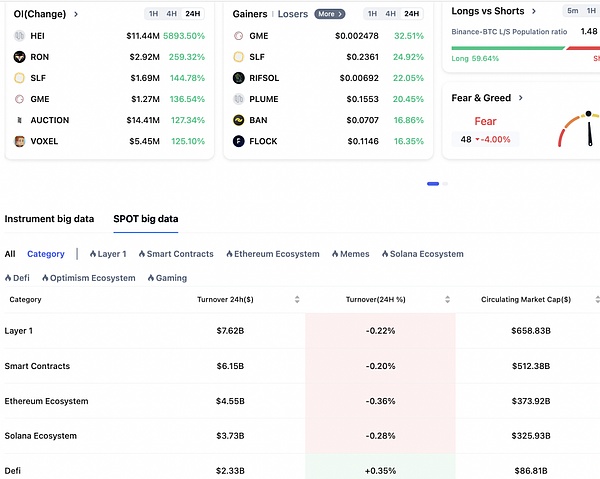This screenshot has width=600, height=479.
Task: Click the VOXEL coin icon
Action: coord(20,141)
